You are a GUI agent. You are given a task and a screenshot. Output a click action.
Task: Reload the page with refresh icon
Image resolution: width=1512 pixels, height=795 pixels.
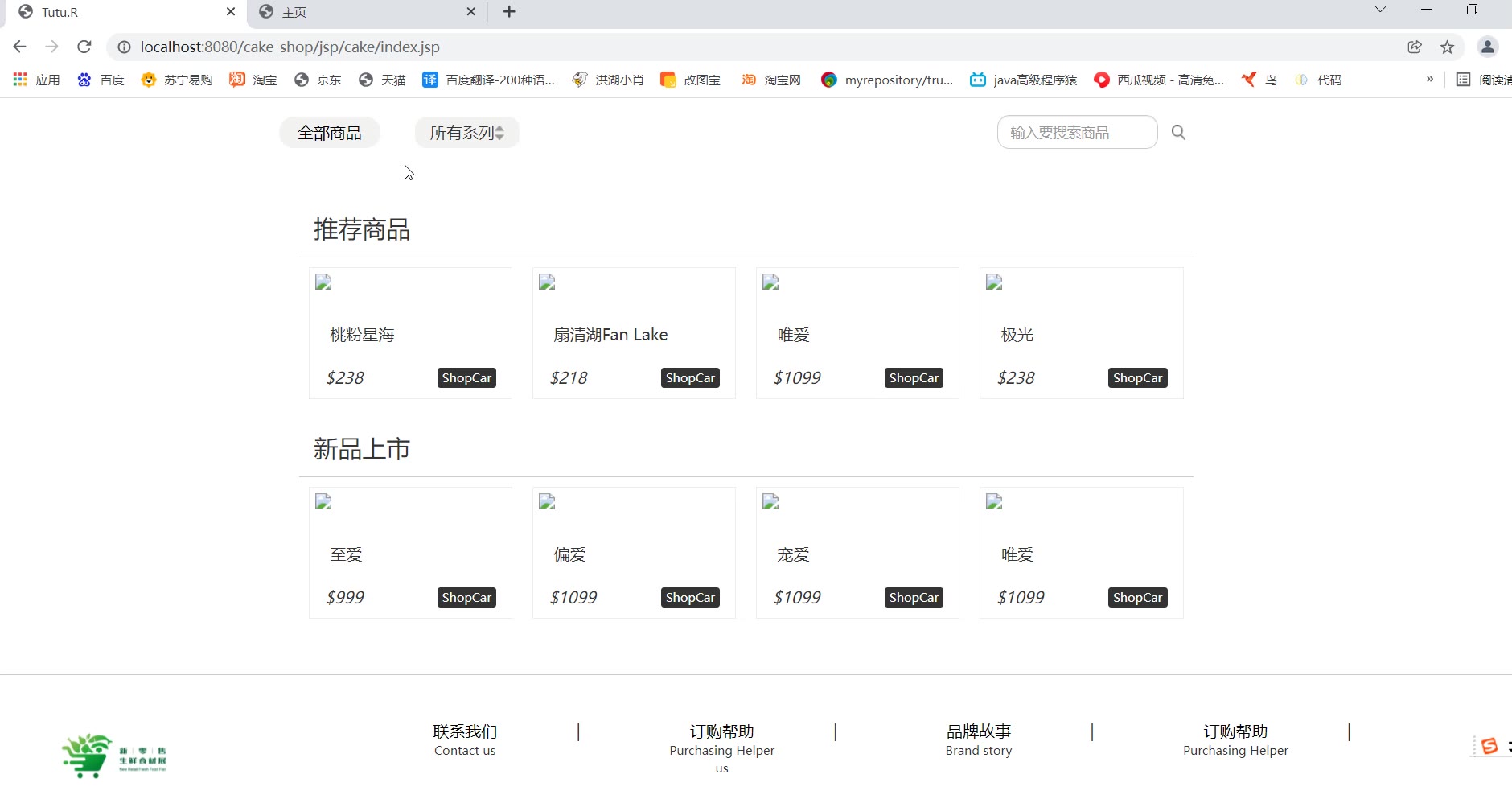pyautogui.click(x=84, y=47)
